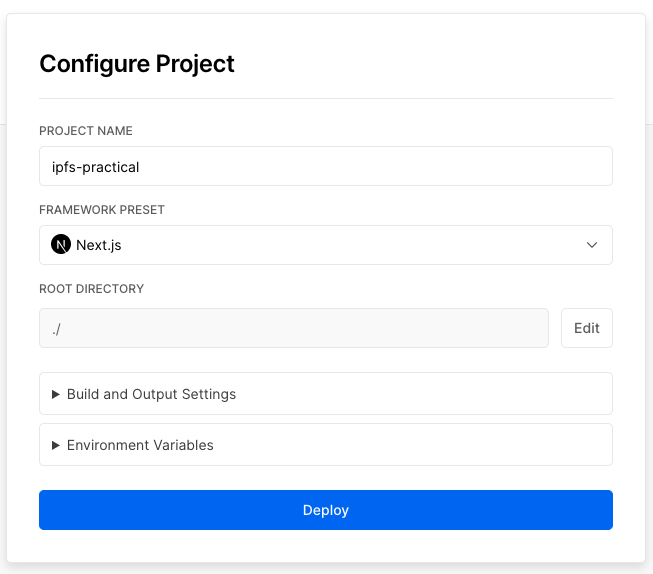Click the ROOT DIRECTORY label

[92, 289]
